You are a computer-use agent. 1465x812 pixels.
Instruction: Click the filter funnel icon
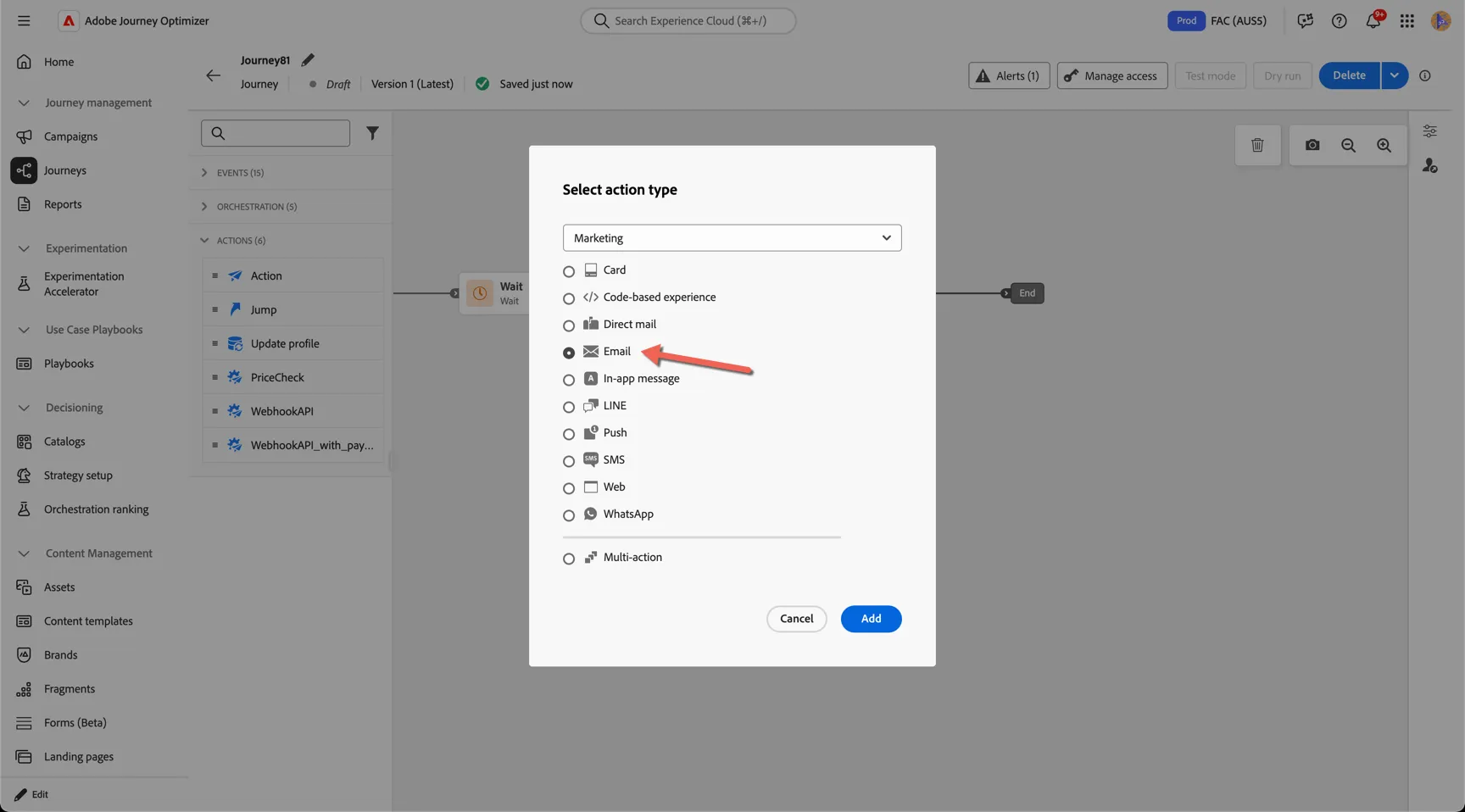[372, 133]
